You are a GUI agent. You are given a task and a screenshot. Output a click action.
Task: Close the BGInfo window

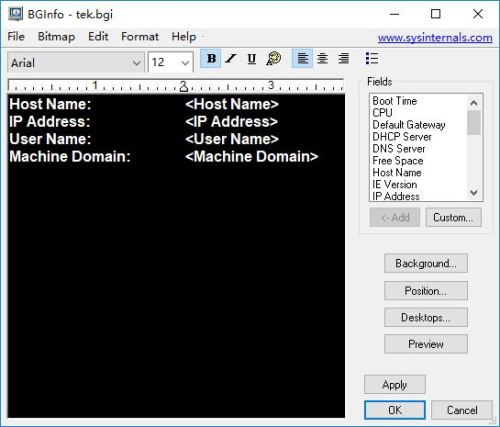(478, 14)
